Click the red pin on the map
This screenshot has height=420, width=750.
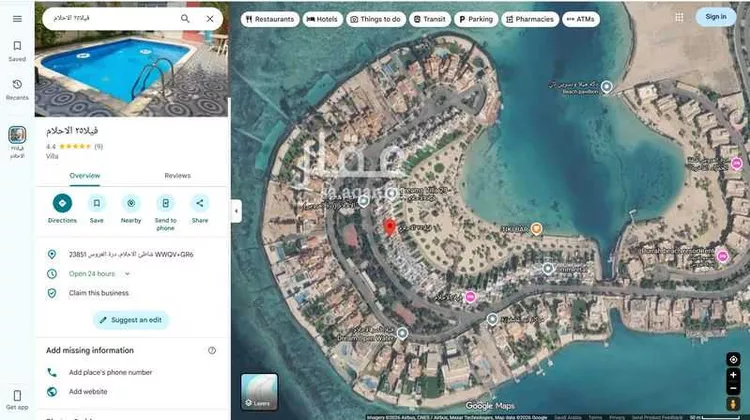[x=390, y=228]
